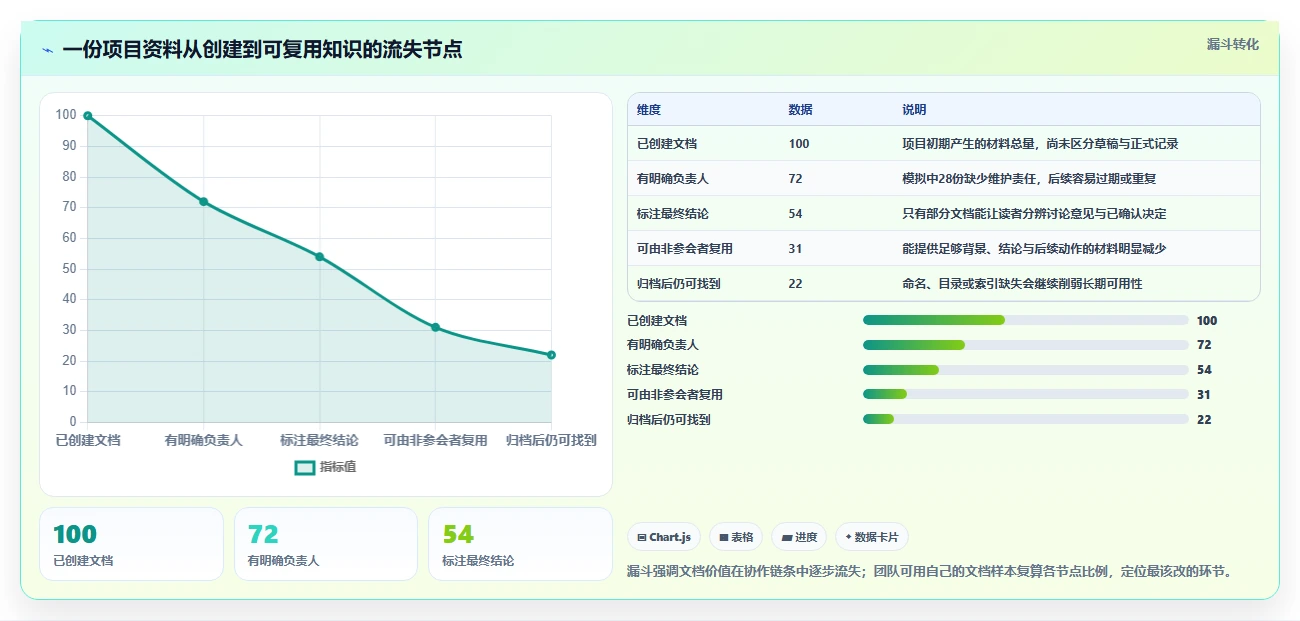This screenshot has width=1300, height=621.
Task: Click the 表格 chip
Action: click(x=736, y=537)
